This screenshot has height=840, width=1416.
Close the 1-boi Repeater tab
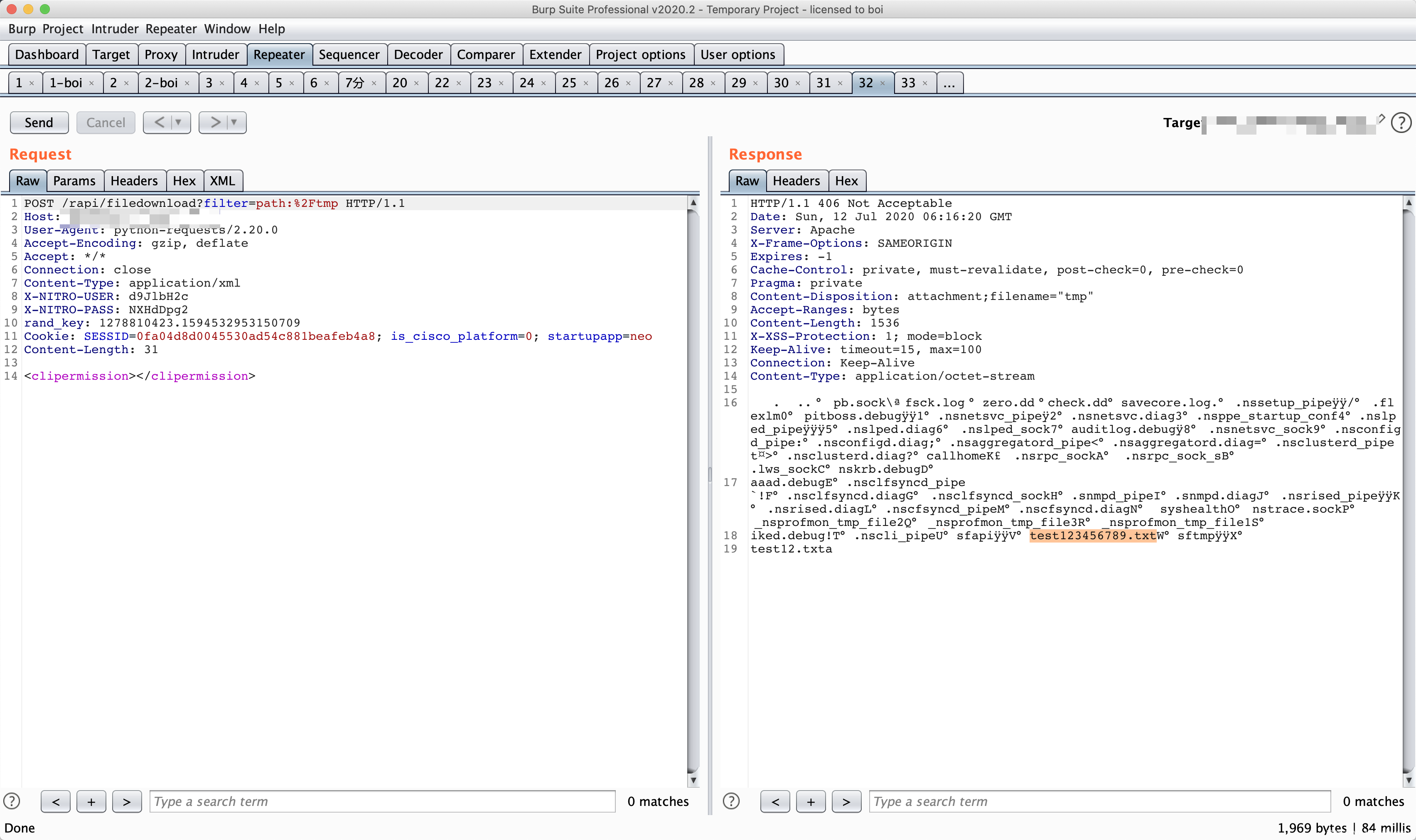(x=91, y=83)
